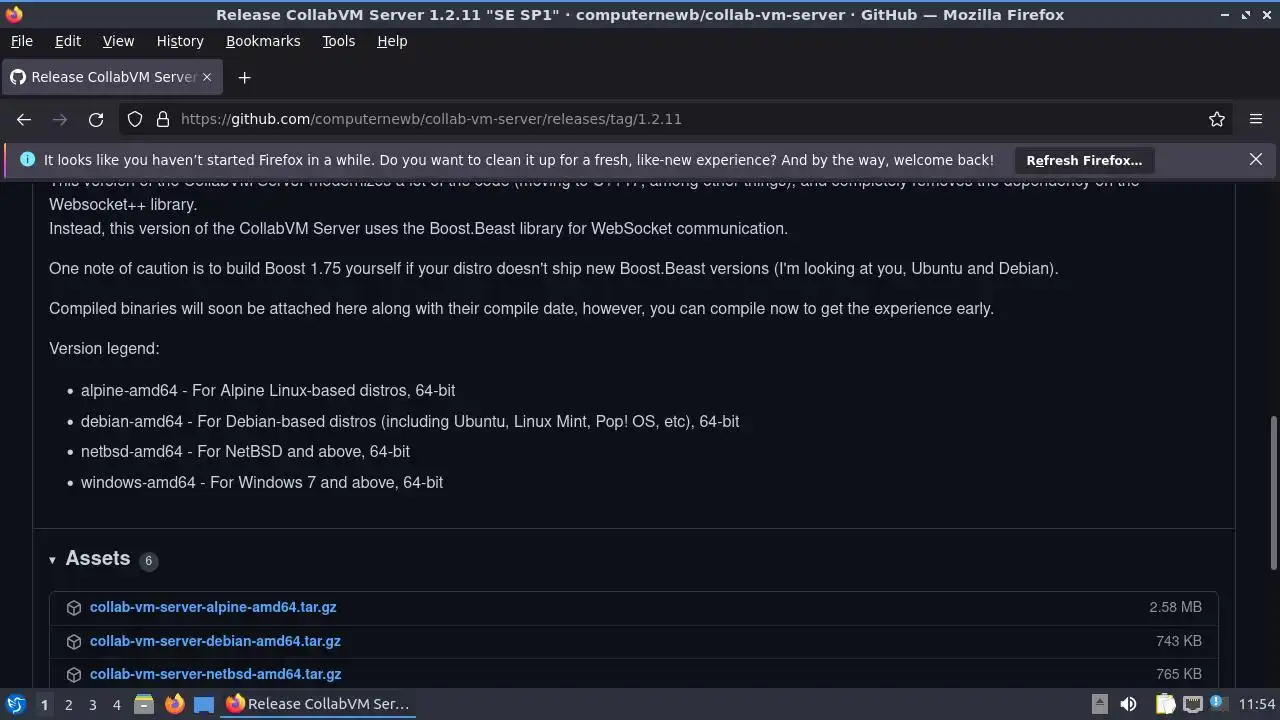The width and height of the screenshot is (1280, 720).
Task: Show site security padlock info
Action: pyautogui.click(x=163, y=119)
